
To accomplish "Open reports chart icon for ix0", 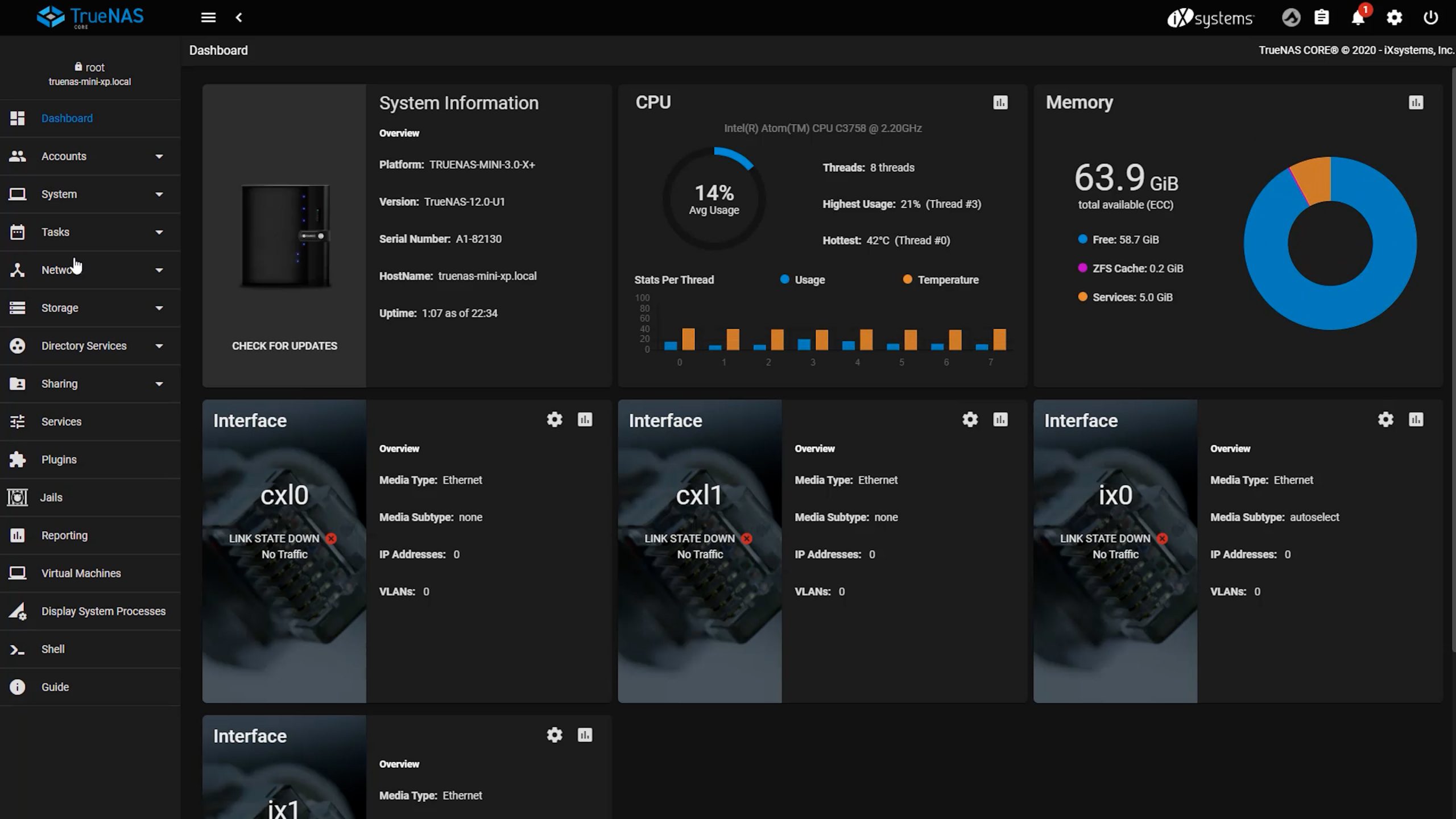I will click(x=1416, y=420).
